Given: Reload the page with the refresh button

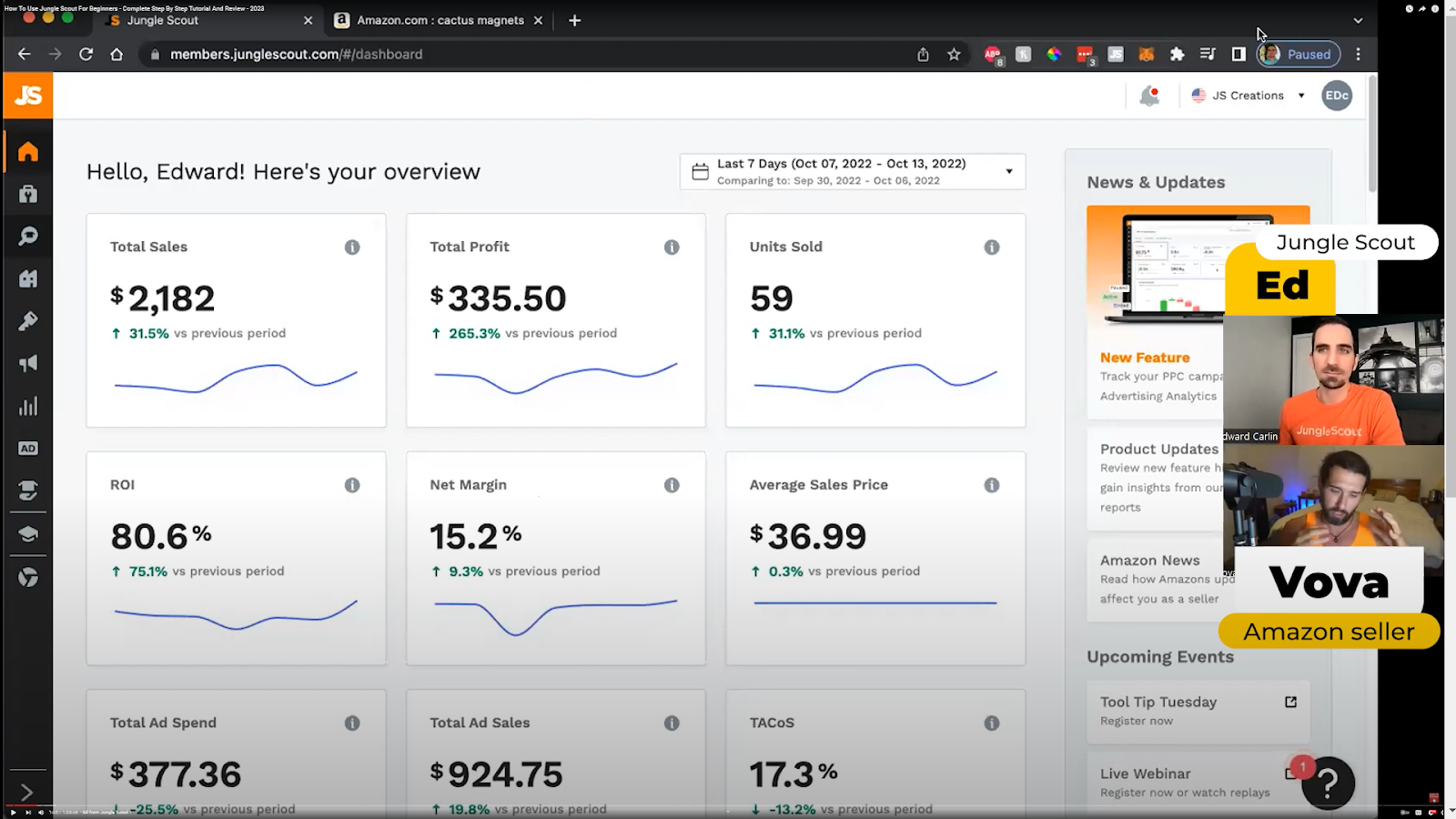Looking at the screenshot, I should tap(86, 55).
